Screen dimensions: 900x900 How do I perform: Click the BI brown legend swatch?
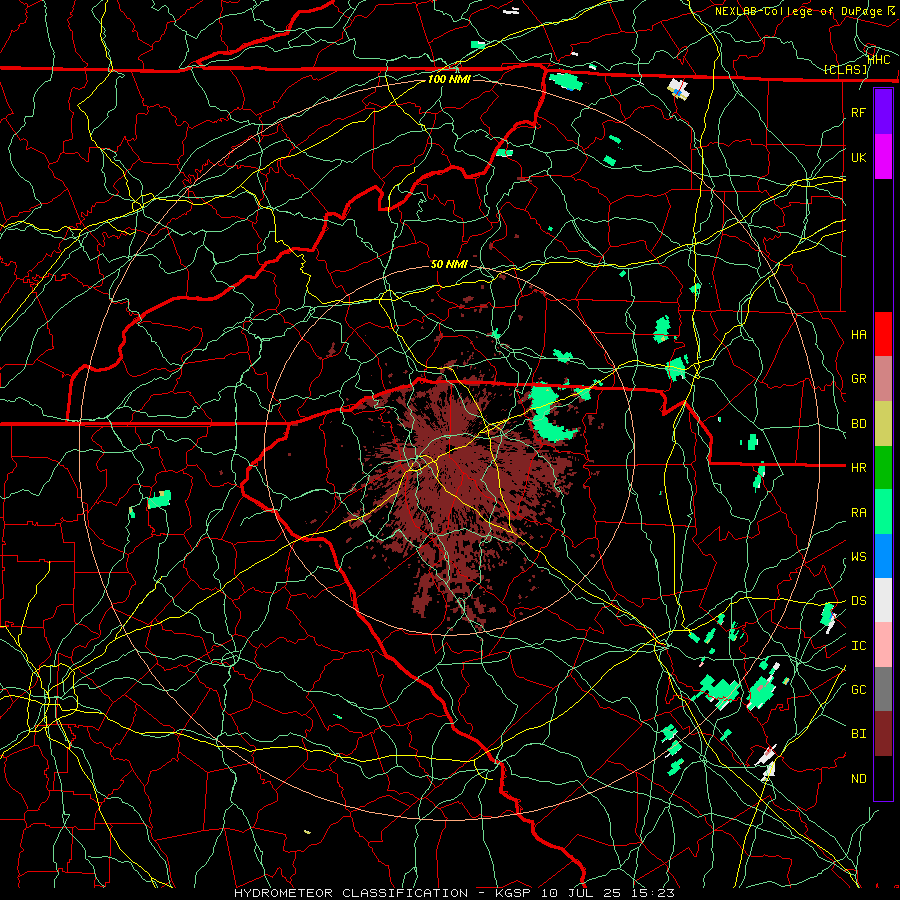tap(883, 734)
